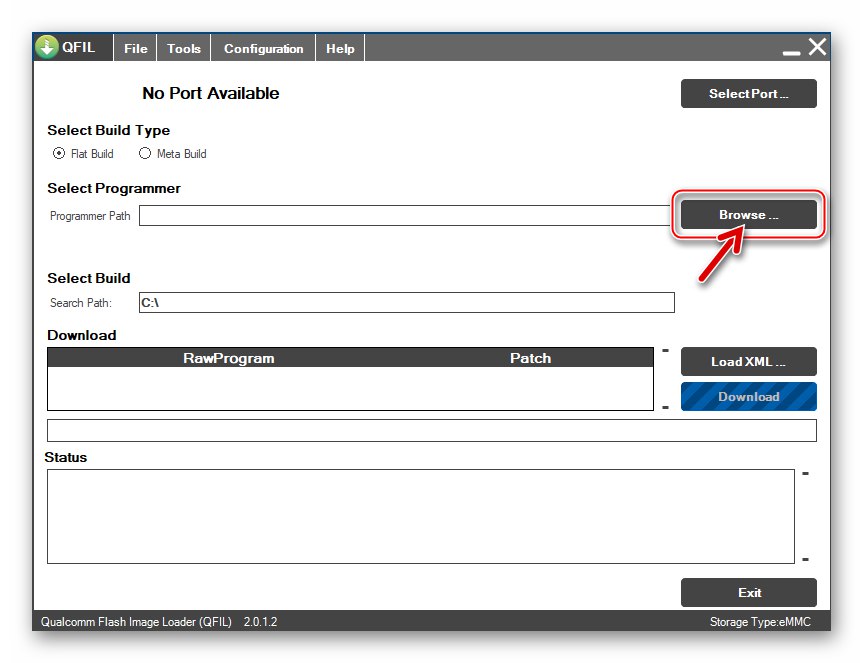This screenshot has width=863, height=663.
Task: Click inside the Programmer Path field
Action: [405, 215]
